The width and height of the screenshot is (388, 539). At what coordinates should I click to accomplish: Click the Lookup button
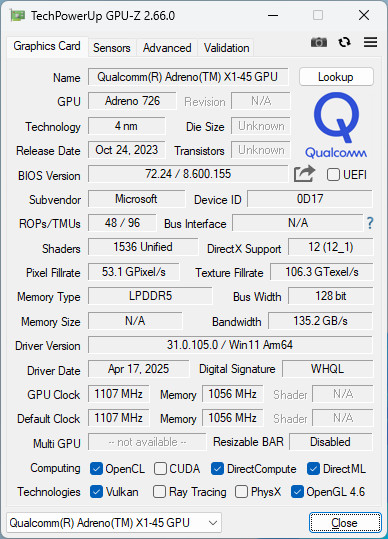pos(336,77)
